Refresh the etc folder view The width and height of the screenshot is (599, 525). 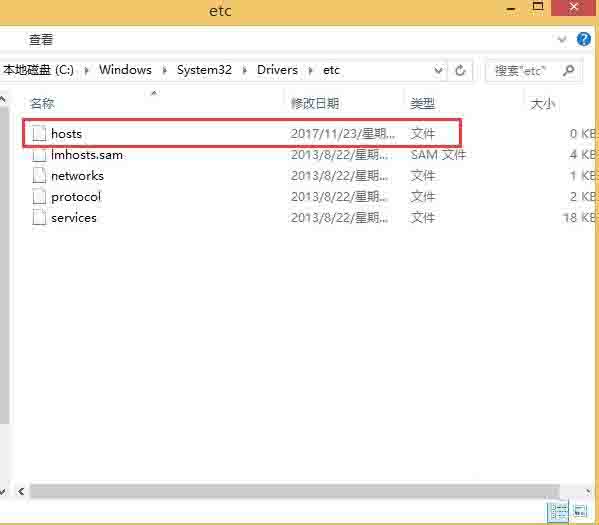pyautogui.click(x=460, y=71)
